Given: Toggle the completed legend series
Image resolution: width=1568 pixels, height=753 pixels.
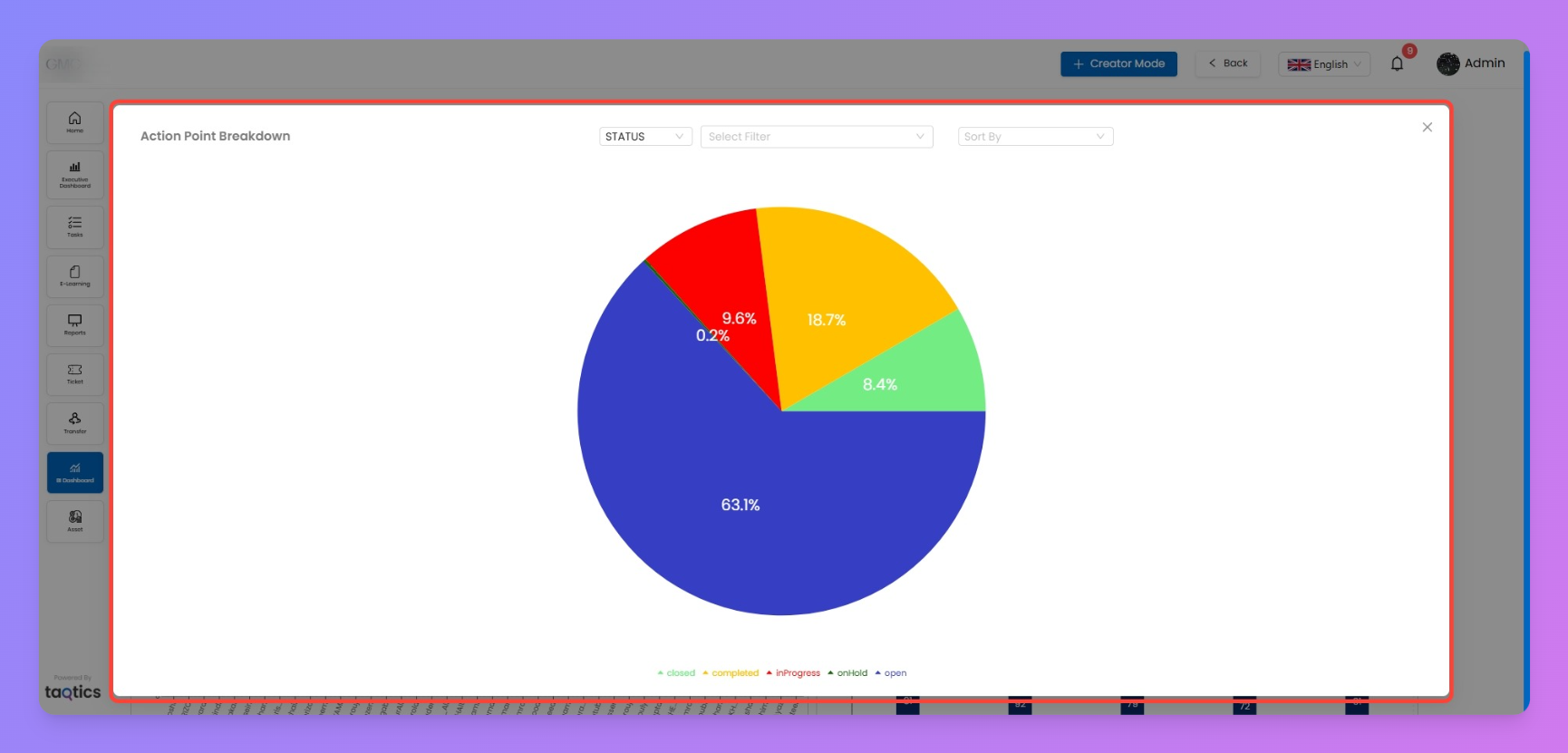Looking at the screenshot, I should coord(731,673).
